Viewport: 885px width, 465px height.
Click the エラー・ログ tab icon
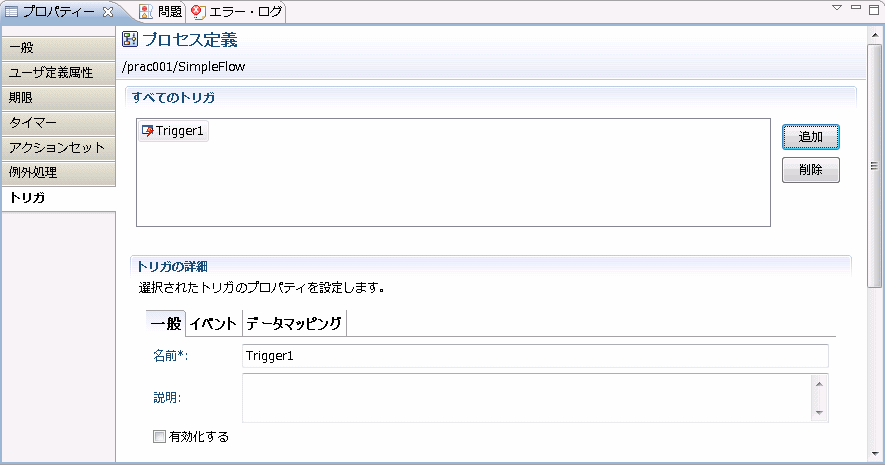(198, 12)
